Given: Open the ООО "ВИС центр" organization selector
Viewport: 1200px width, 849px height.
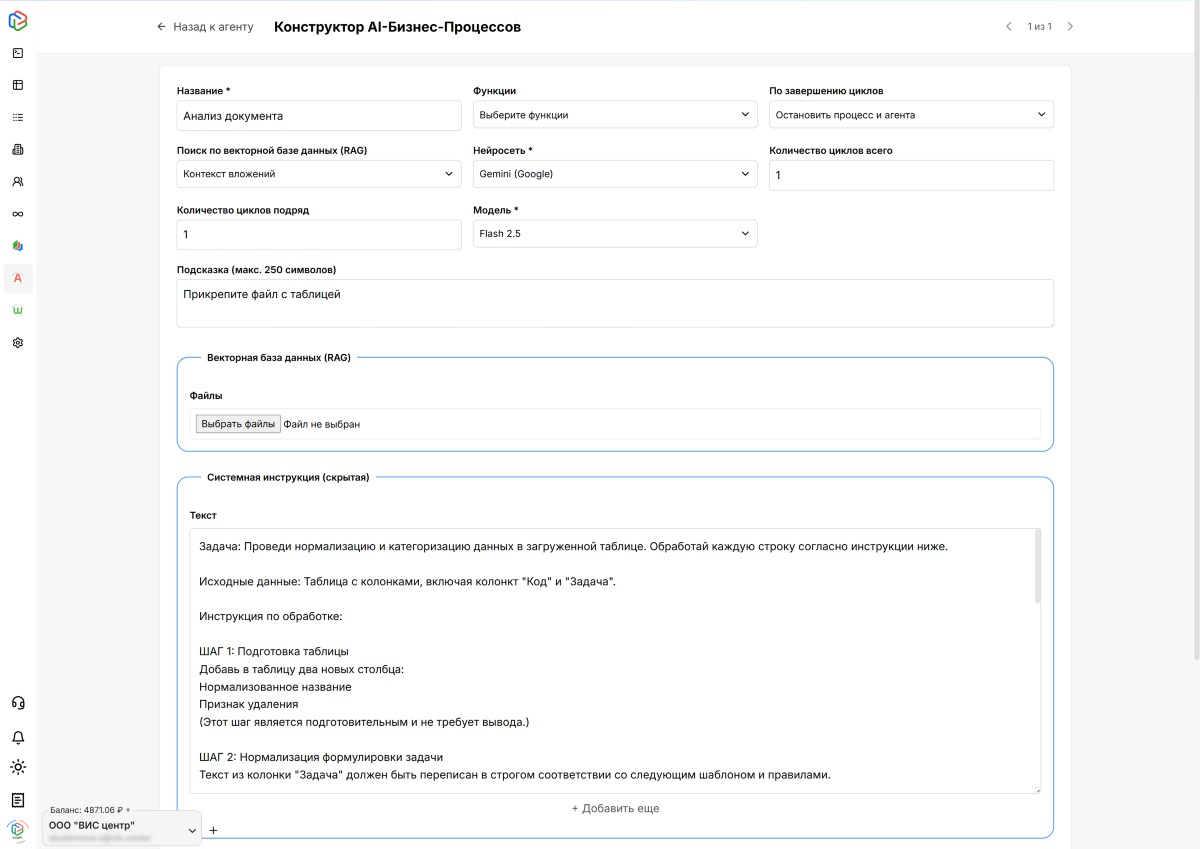Looking at the screenshot, I should [121, 829].
